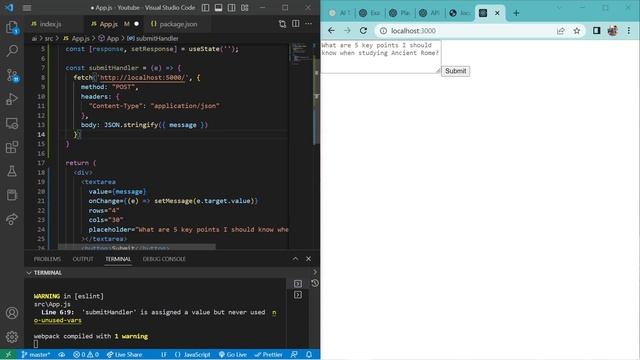This screenshot has height=360, width=640.
Task: Open VS Code hamburger menu
Action: point(27,8)
